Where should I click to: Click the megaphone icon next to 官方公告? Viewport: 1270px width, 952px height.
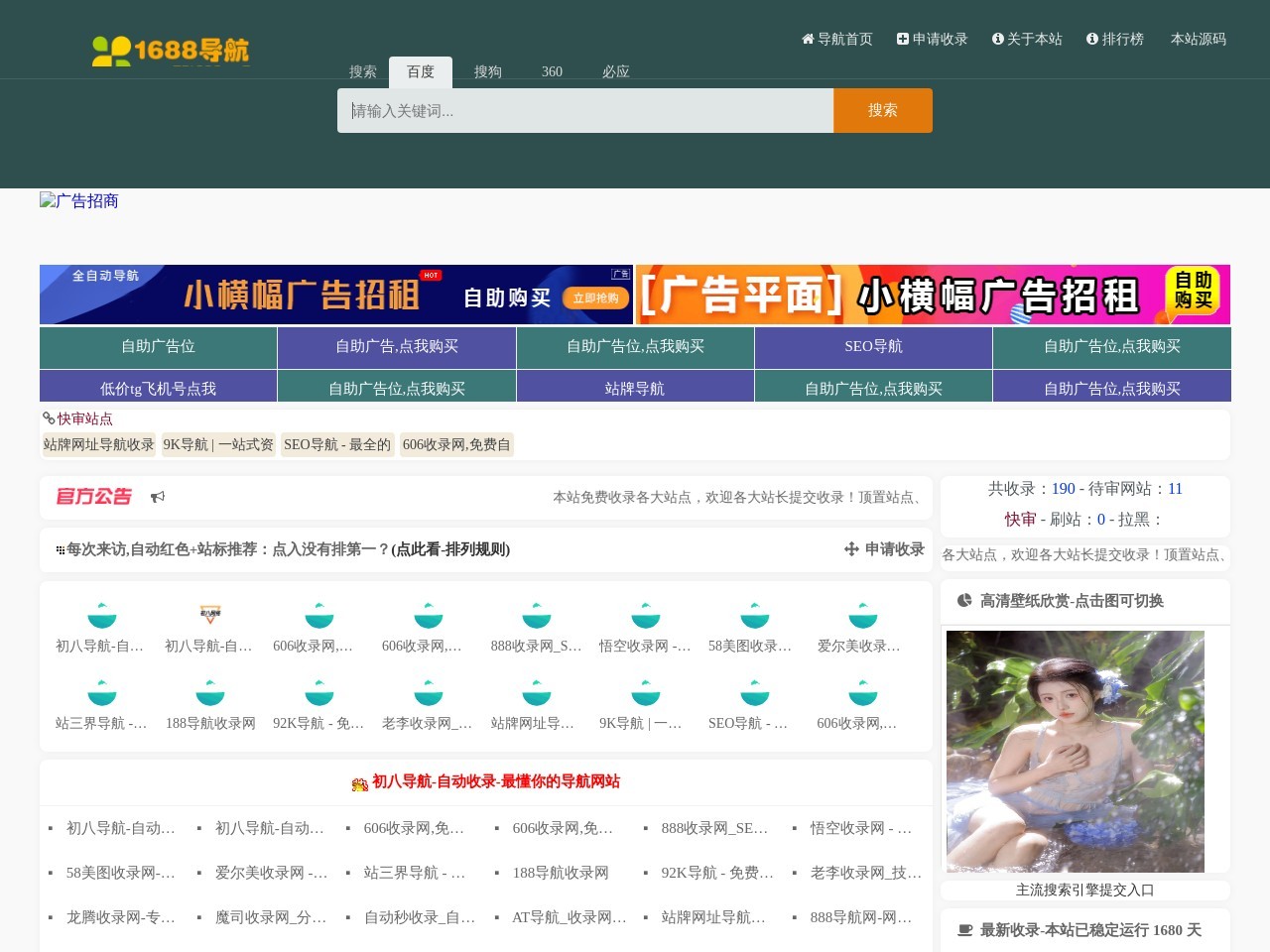(x=158, y=497)
